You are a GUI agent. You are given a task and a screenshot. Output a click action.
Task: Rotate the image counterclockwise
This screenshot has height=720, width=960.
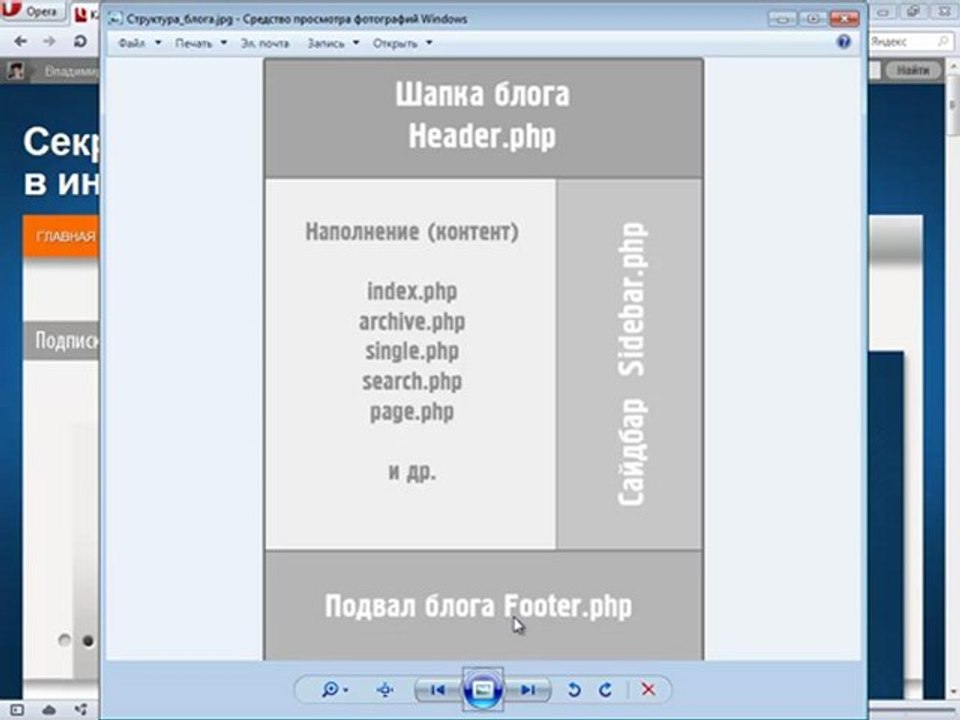click(574, 690)
